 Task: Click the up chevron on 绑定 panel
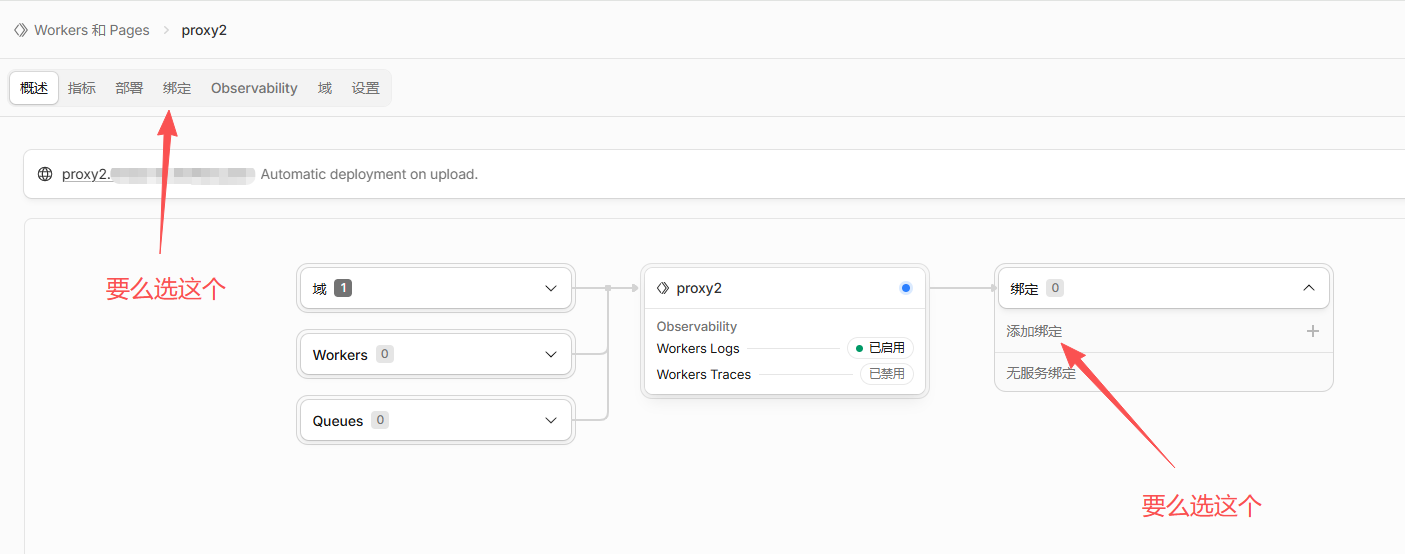(1309, 288)
